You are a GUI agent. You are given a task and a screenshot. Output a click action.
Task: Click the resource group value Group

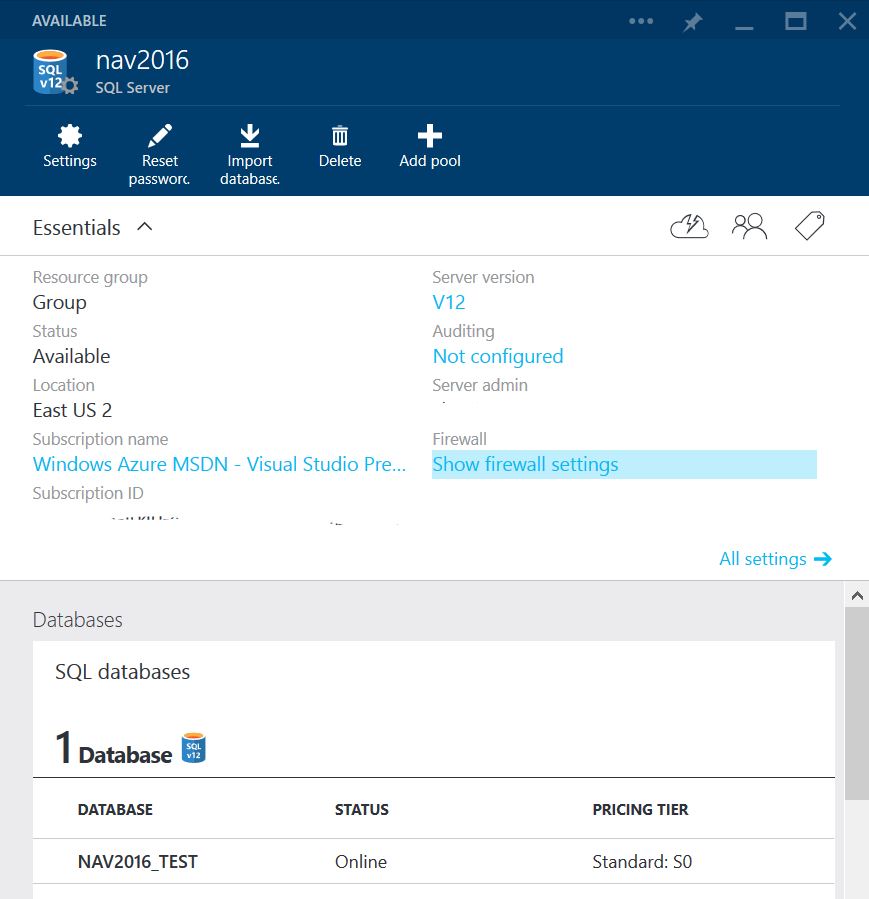tap(60, 302)
